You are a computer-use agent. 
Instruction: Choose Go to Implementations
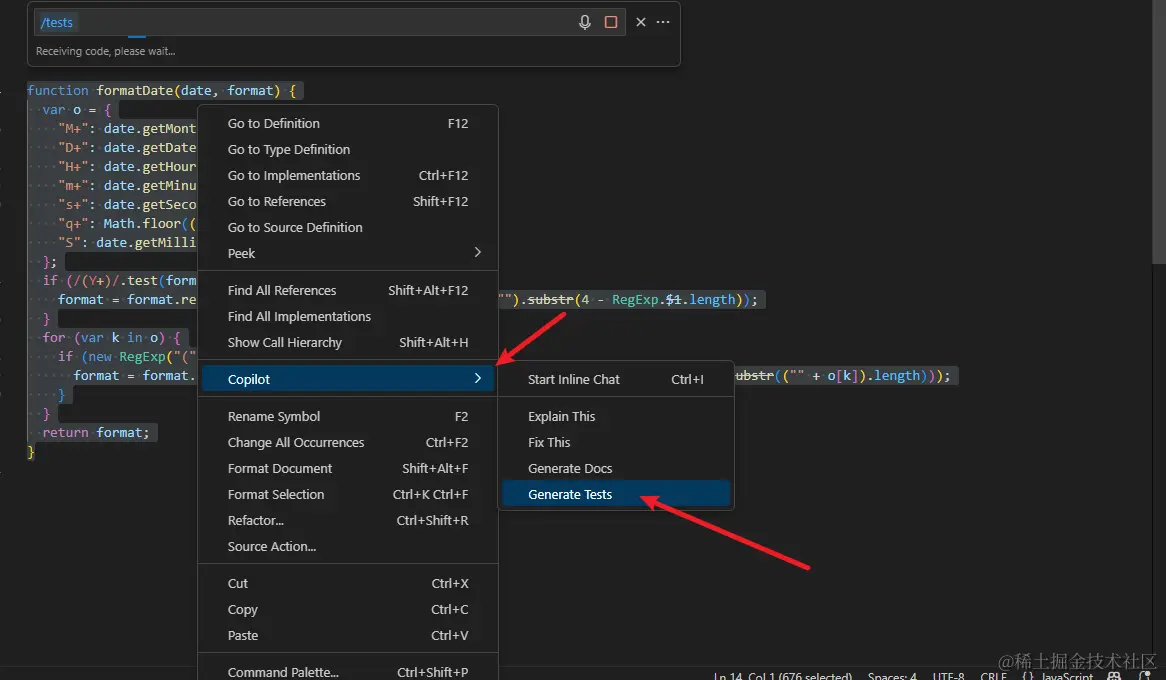(x=348, y=176)
